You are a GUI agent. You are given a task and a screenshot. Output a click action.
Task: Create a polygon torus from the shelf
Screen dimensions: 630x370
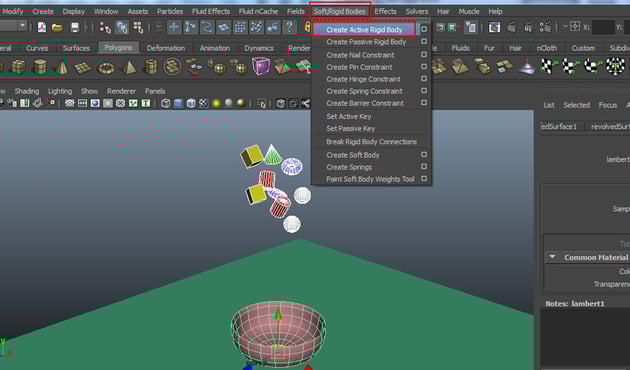pyautogui.click(x=106, y=67)
